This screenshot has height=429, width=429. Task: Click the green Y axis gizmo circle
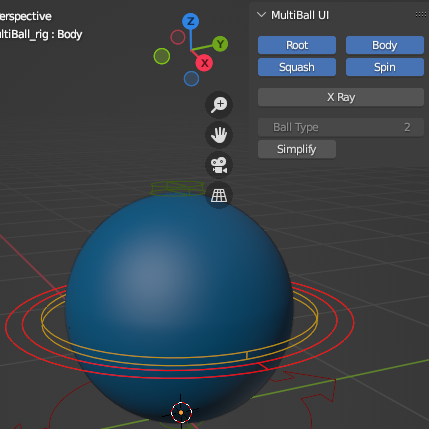[x=220, y=44]
